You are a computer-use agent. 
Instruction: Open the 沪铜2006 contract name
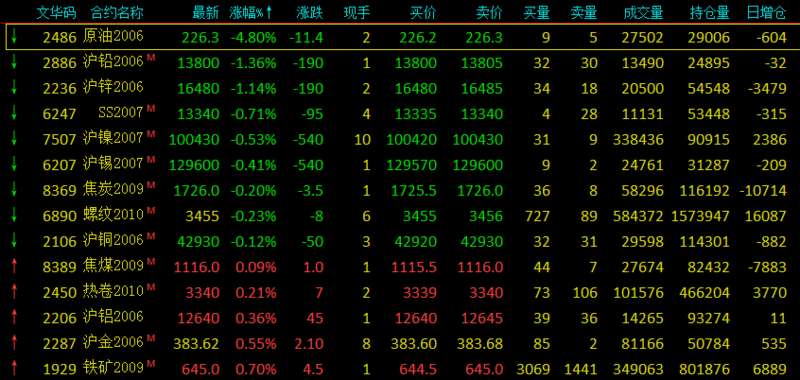click(113, 241)
